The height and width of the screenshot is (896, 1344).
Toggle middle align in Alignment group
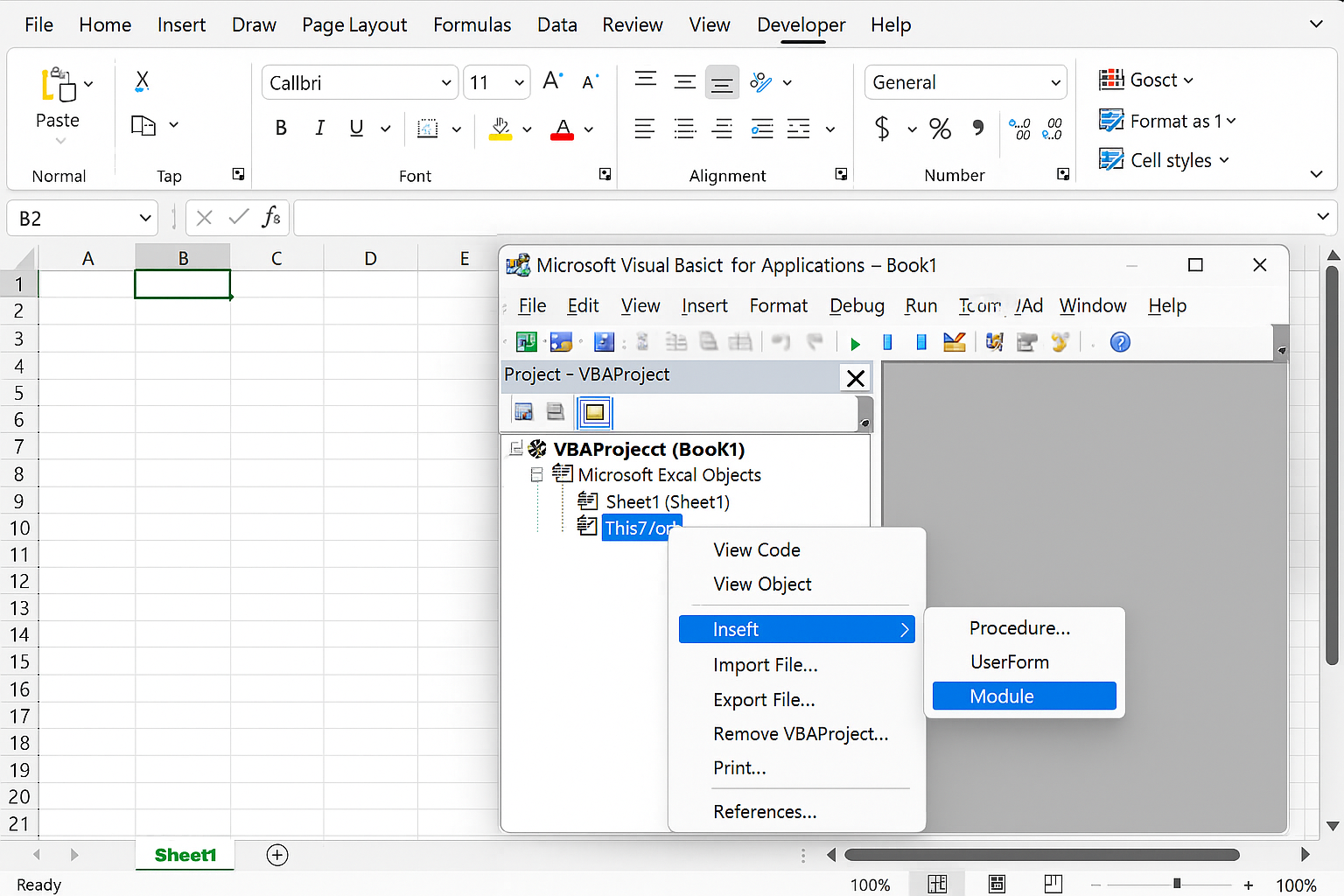pos(684,82)
